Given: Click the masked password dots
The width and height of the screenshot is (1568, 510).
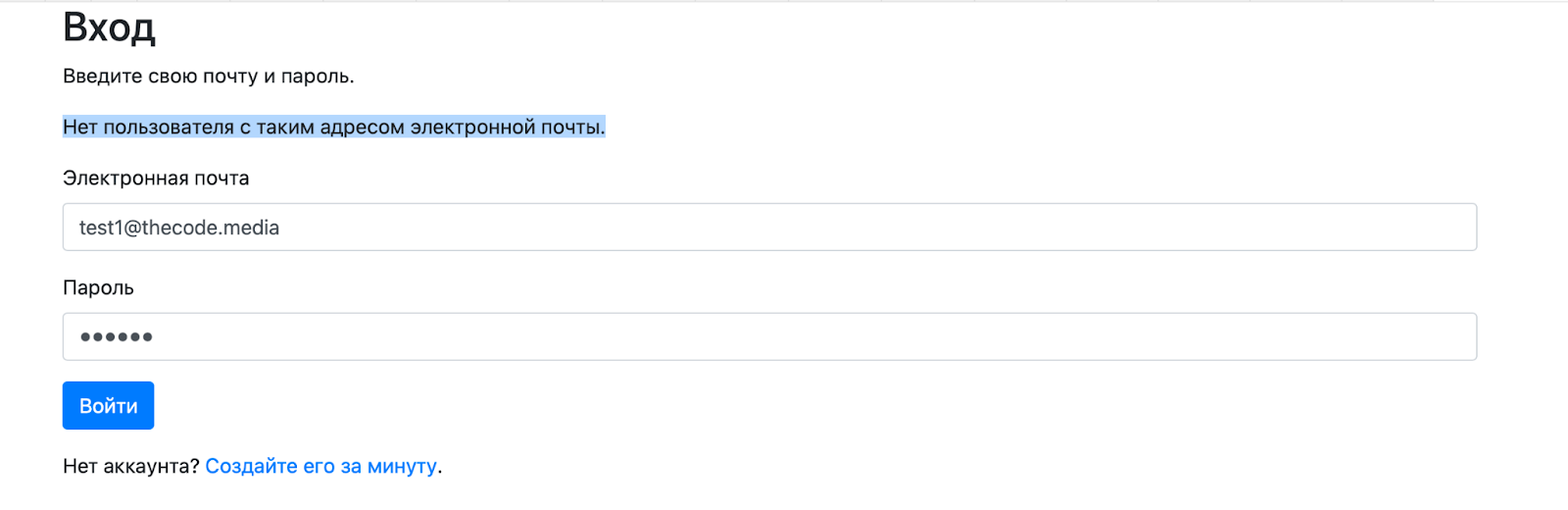Looking at the screenshot, I should [116, 337].
